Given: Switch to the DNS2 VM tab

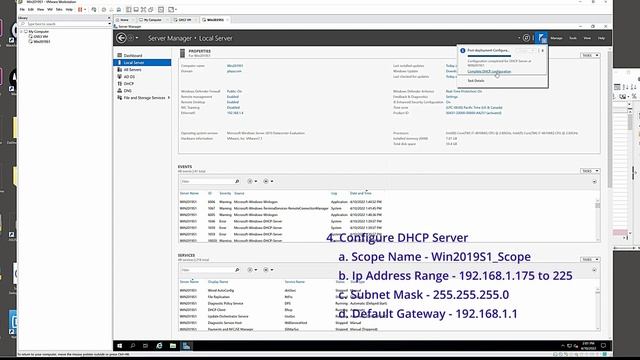Looking at the screenshot, I should (x=184, y=20).
